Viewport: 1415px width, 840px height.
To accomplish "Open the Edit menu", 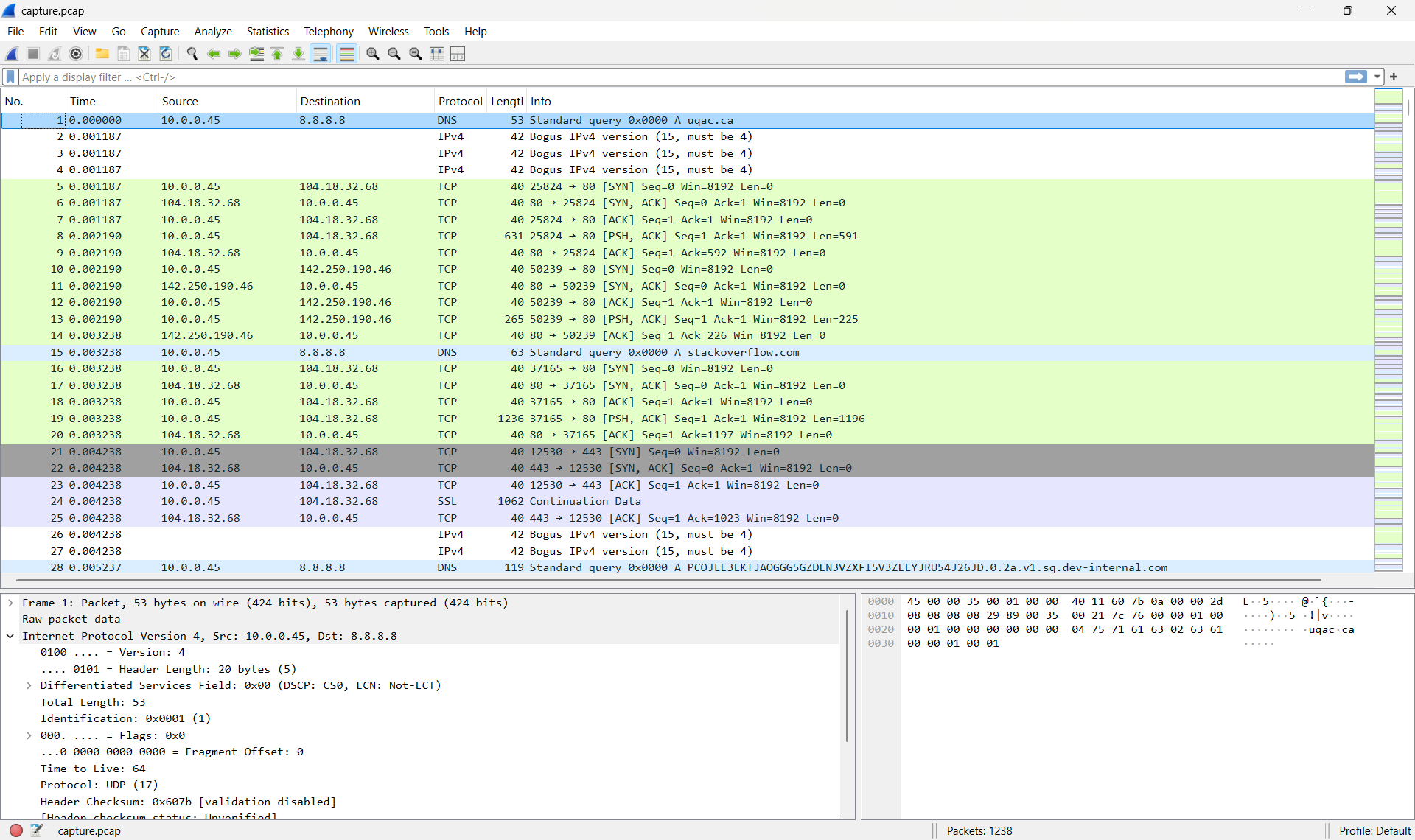I will click(x=48, y=31).
